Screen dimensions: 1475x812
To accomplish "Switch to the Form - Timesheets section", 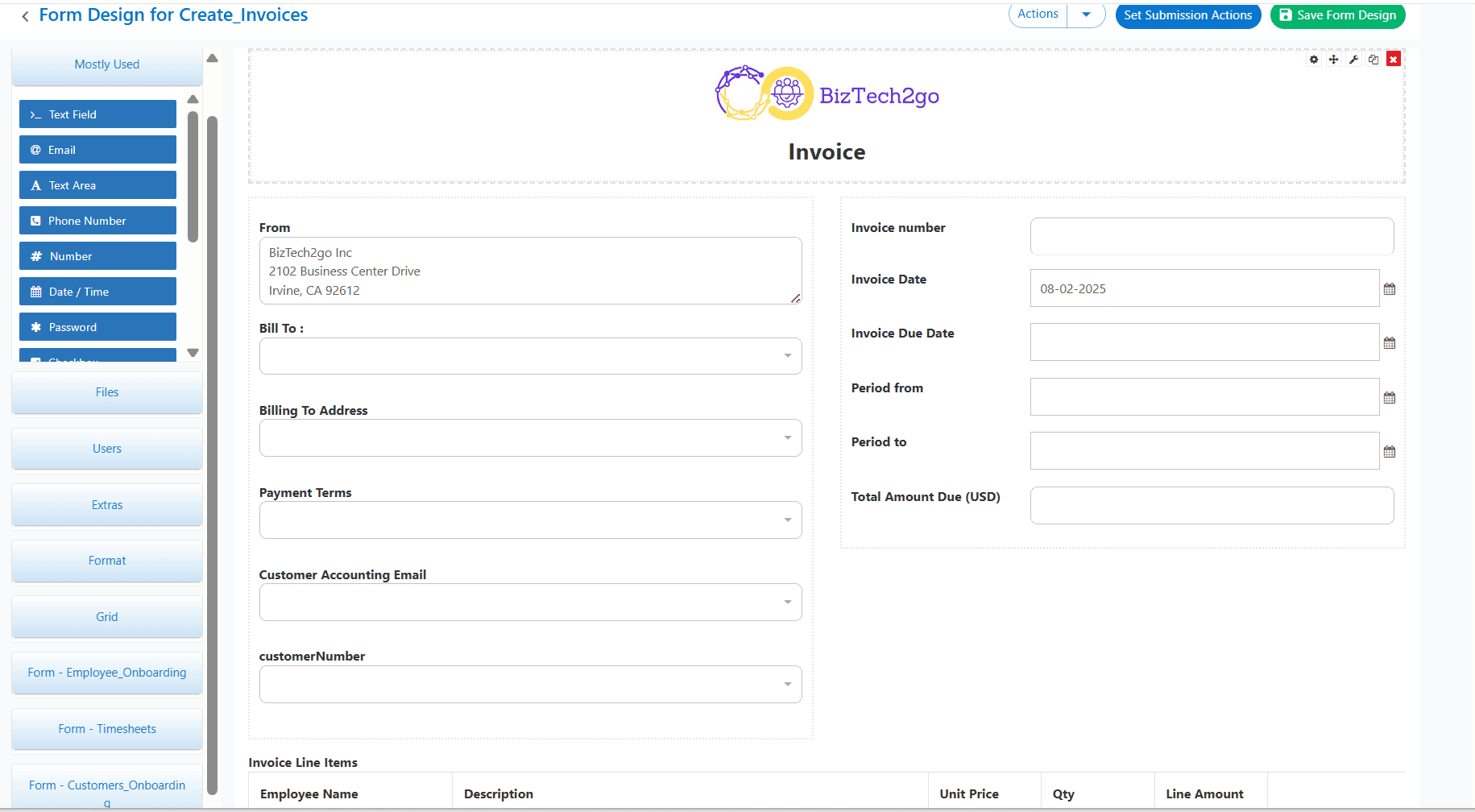I will click(106, 728).
